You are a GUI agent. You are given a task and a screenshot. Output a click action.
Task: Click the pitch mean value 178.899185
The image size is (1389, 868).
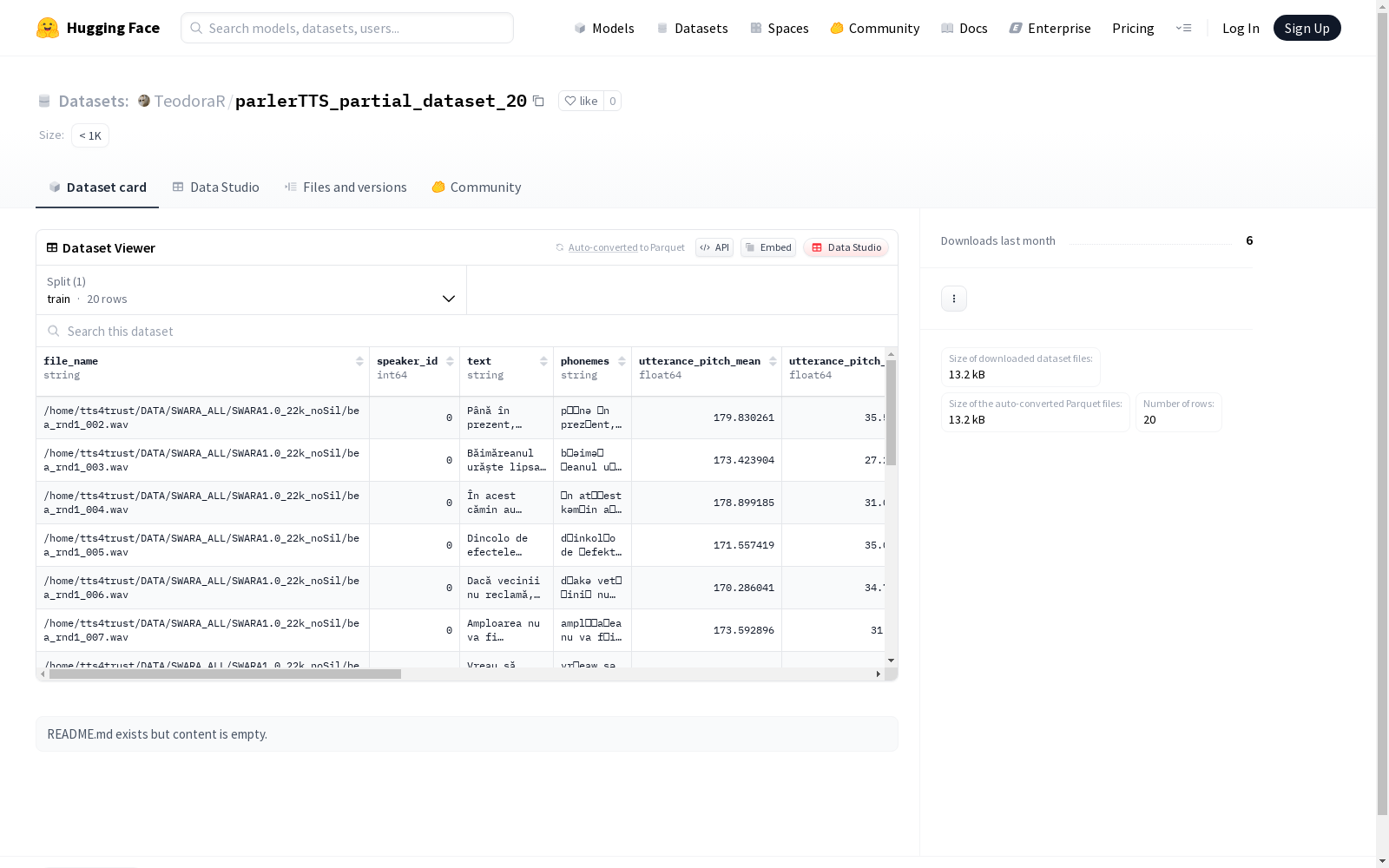click(x=743, y=503)
